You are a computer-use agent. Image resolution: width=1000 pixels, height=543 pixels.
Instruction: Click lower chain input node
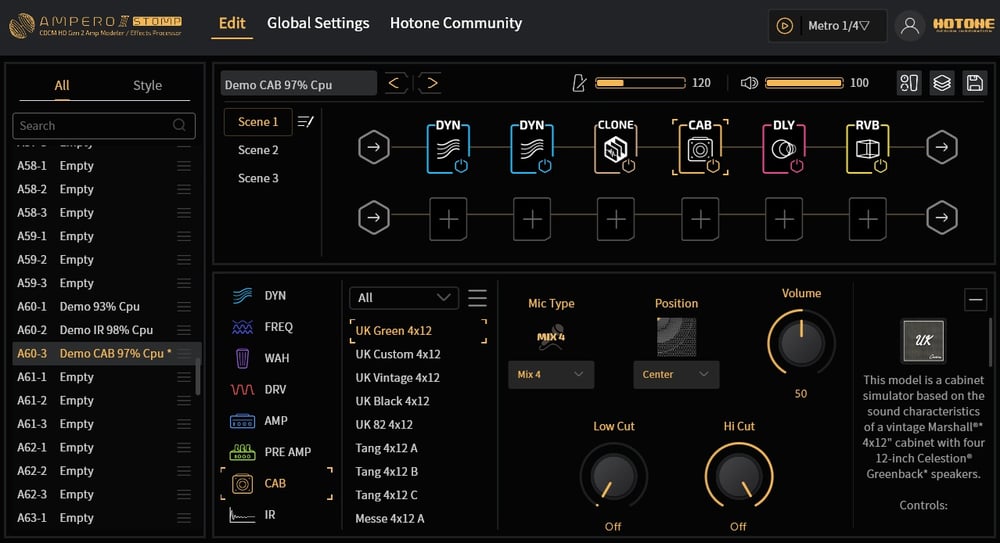point(374,218)
